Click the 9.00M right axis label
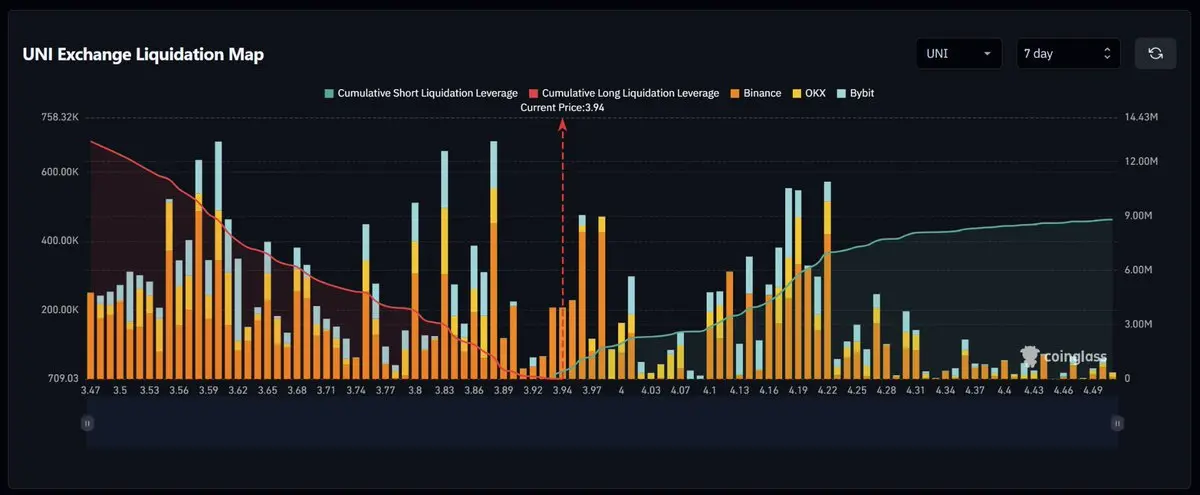Viewport: 1200px width, 495px height. click(x=1139, y=216)
